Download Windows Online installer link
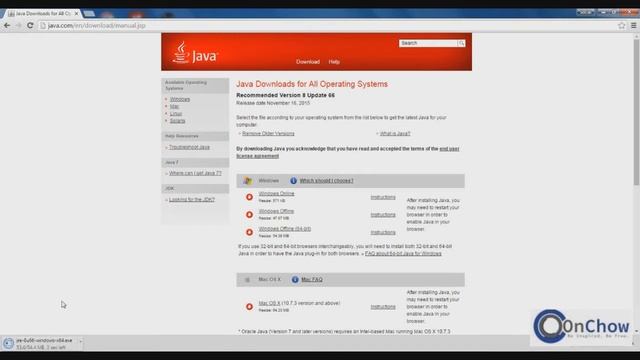This screenshot has width=640, height=360. click(x=276, y=193)
